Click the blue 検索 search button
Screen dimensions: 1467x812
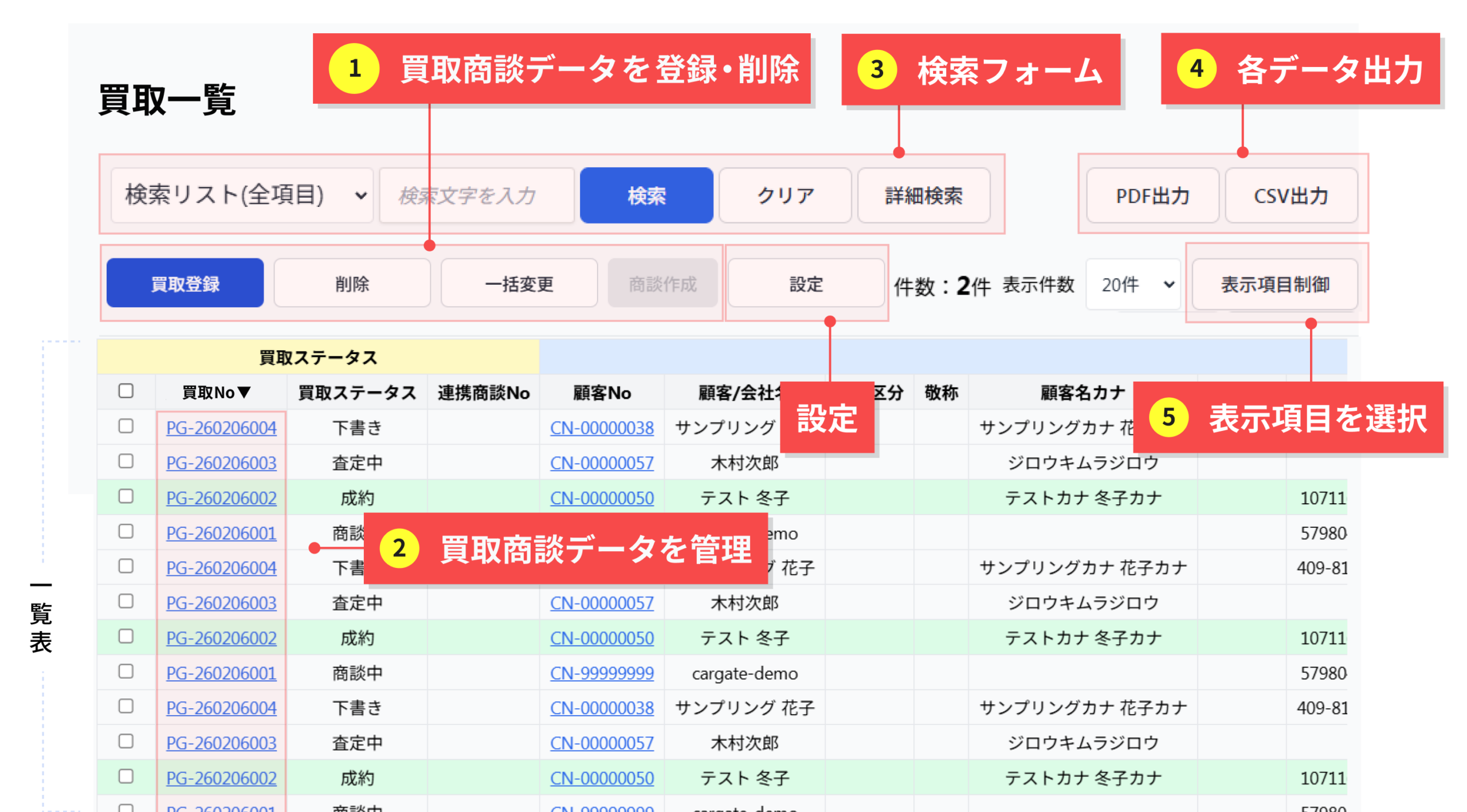pos(646,195)
